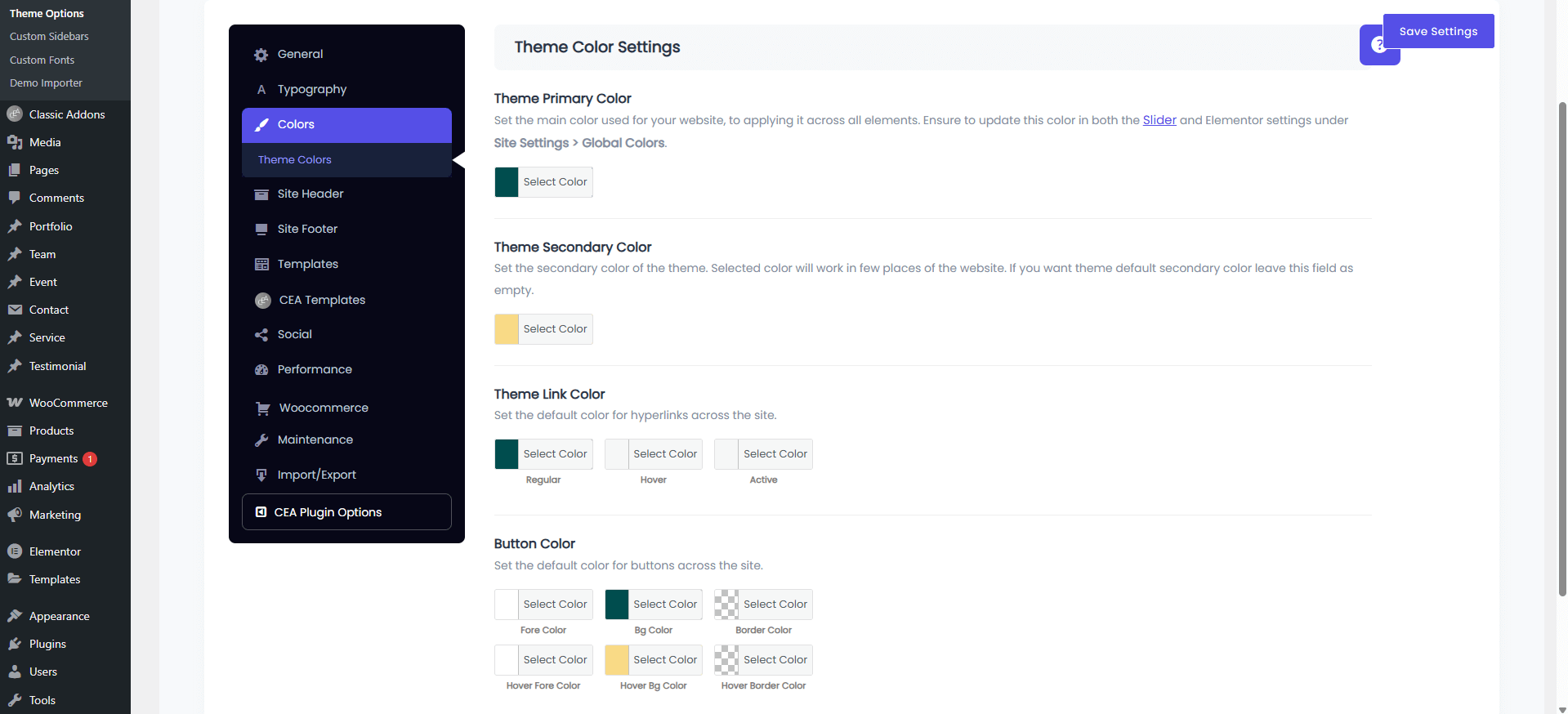1568x714 pixels.
Task: Pick the Theme Primary Color swatch
Action: click(x=507, y=182)
